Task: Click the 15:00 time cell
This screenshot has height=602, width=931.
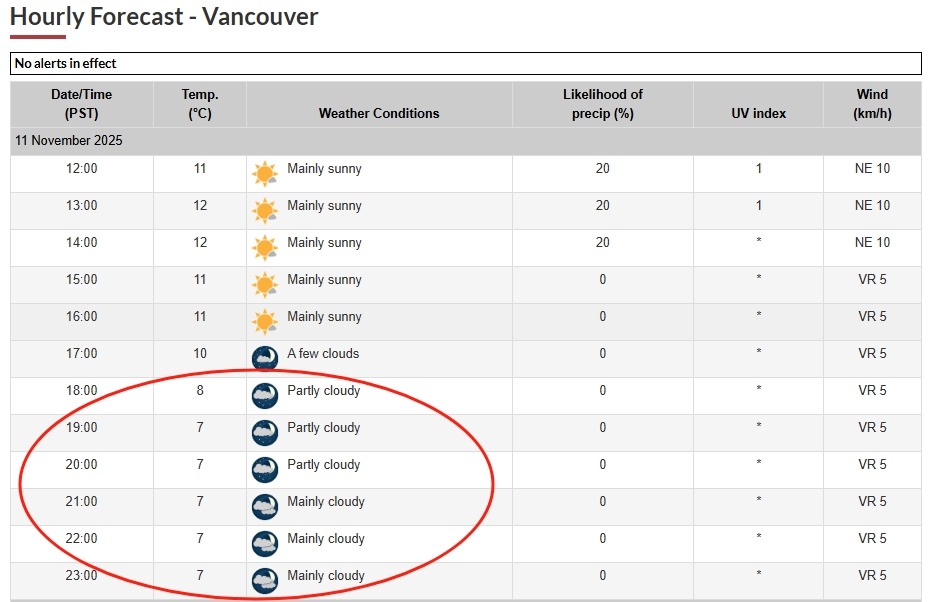Action: click(x=82, y=280)
